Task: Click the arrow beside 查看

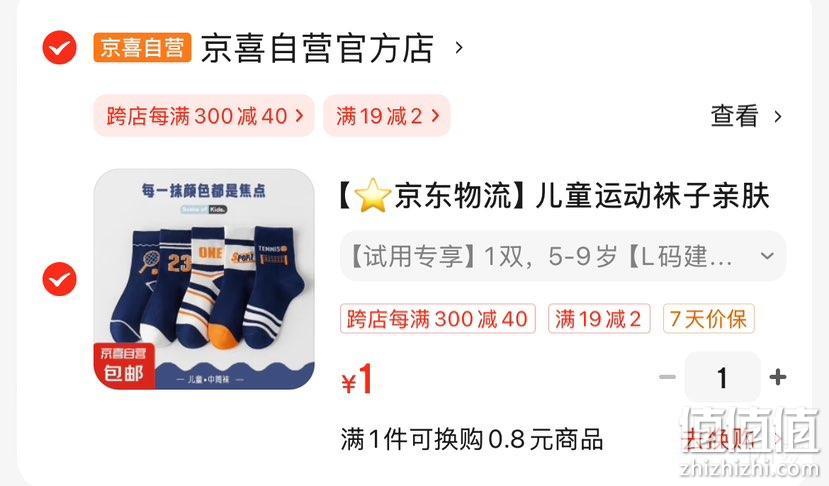Action: click(x=778, y=116)
